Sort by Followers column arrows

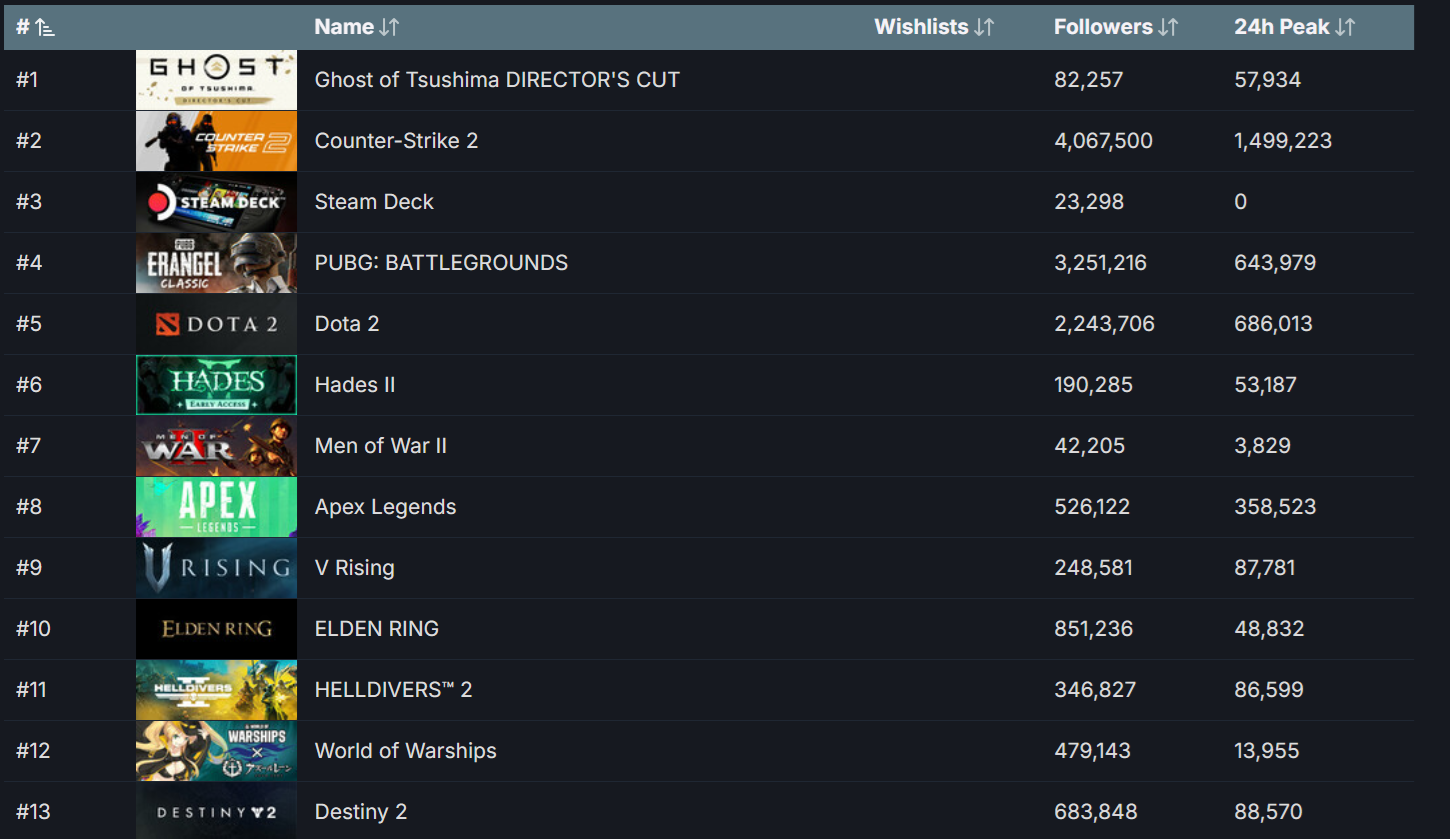(1168, 28)
